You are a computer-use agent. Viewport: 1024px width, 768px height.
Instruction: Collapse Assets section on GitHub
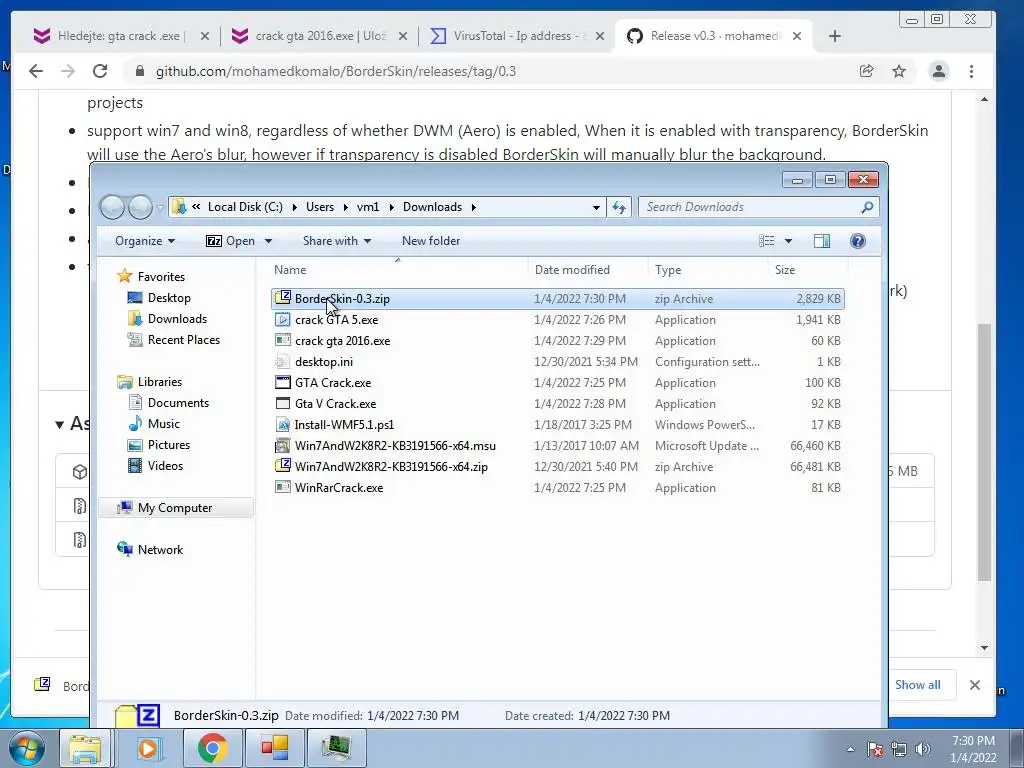point(59,424)
